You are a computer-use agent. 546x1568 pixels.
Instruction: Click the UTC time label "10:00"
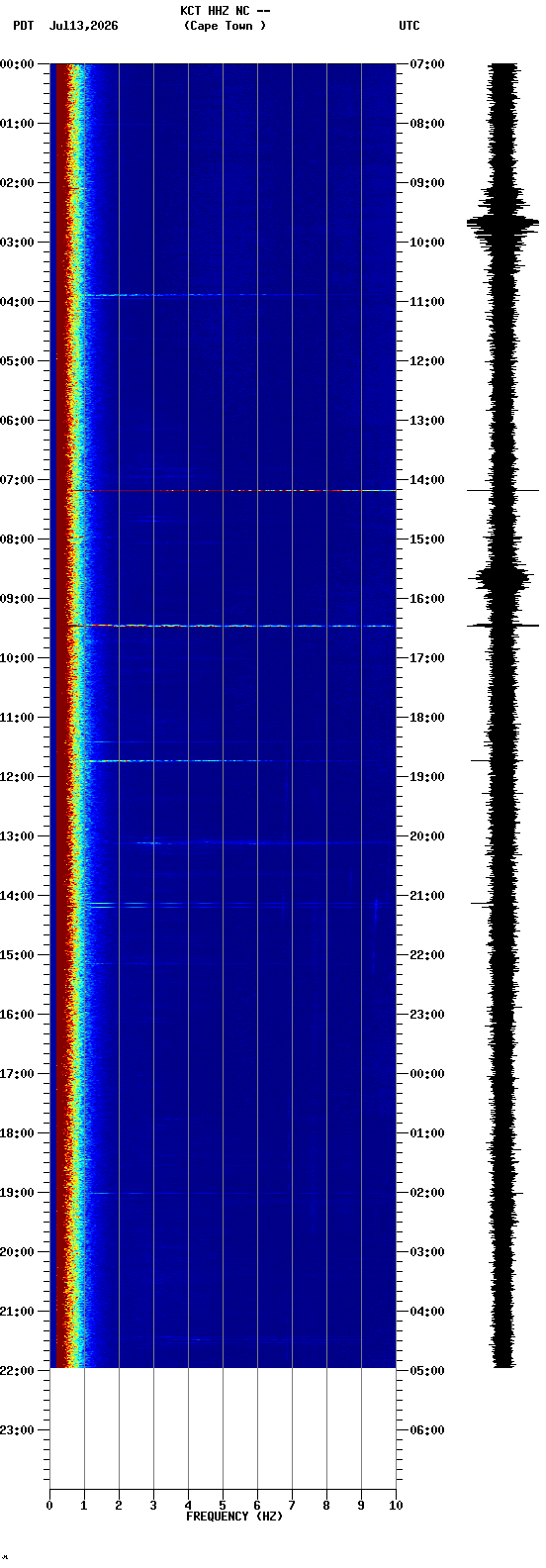(427, 243)
